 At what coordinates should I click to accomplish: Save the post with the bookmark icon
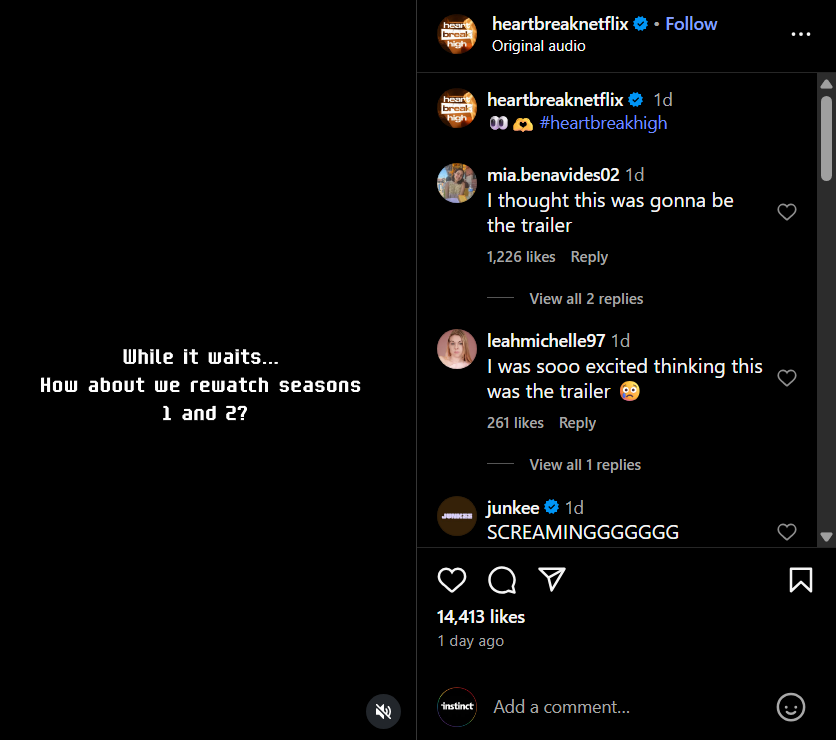coord(801,580)
